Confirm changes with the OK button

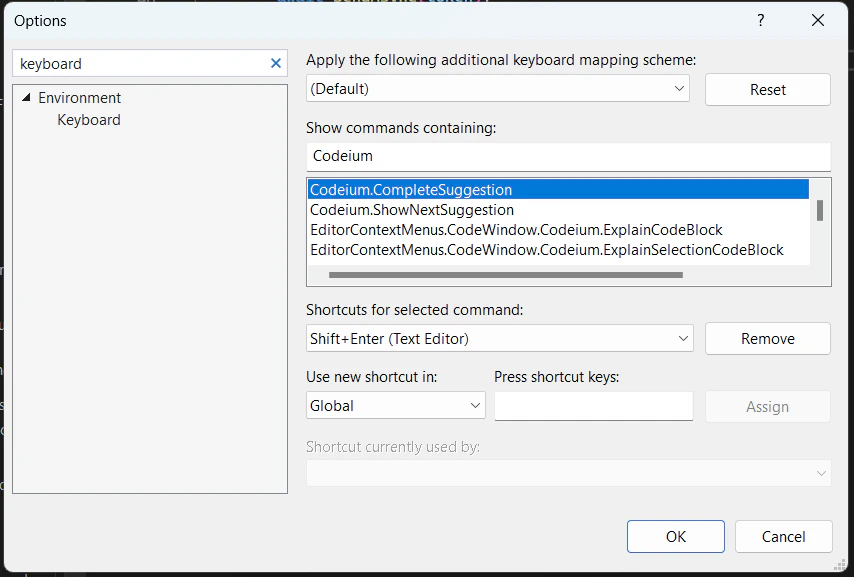point(675,536)
